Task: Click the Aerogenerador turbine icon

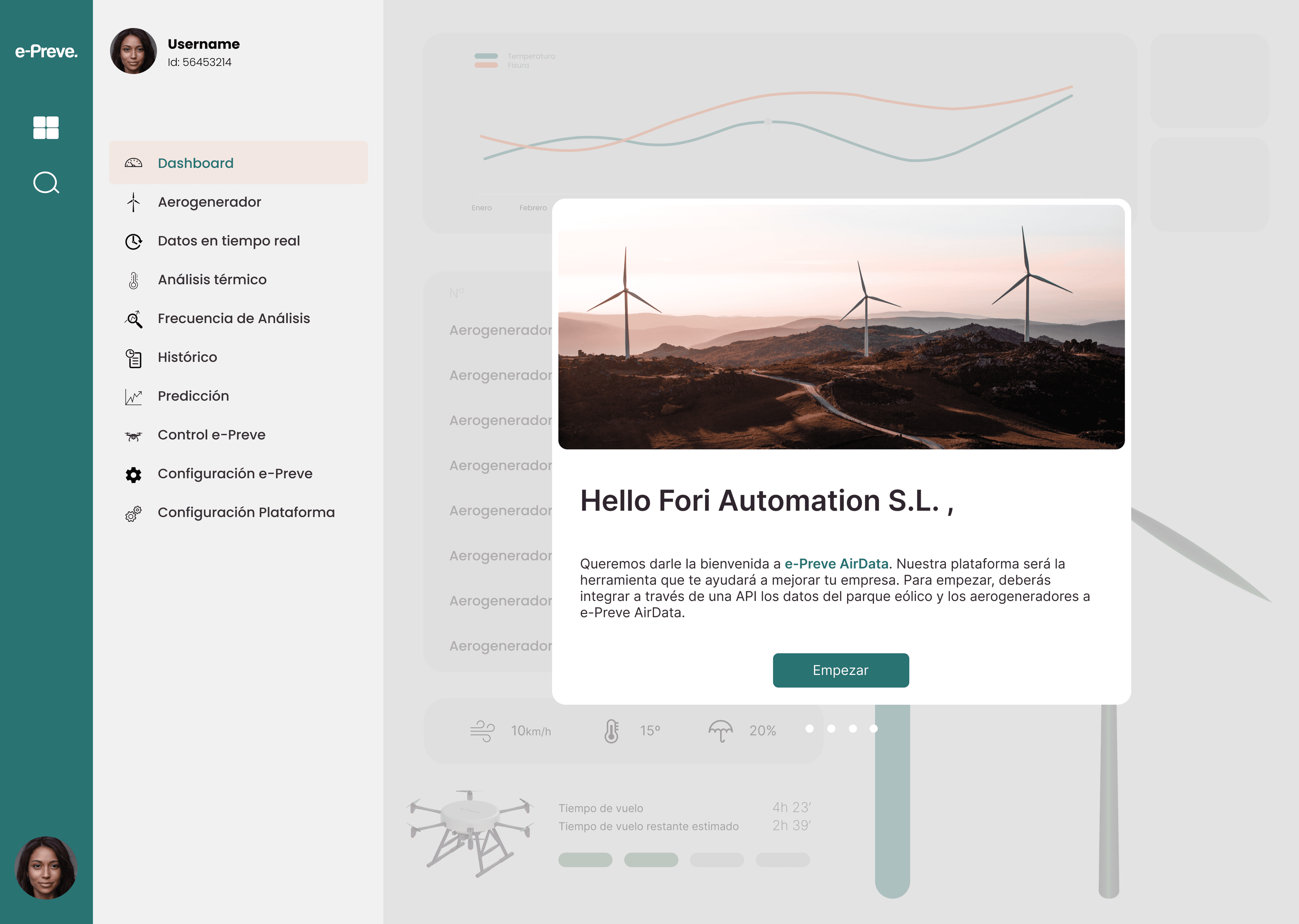Action: coord(133,202)
